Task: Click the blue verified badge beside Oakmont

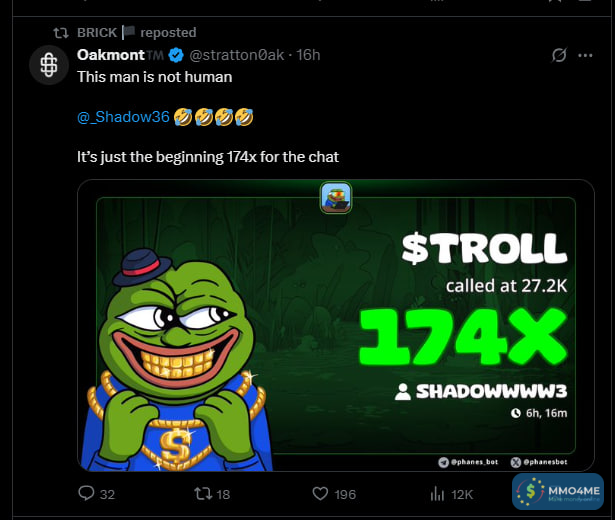Action: 177,54
